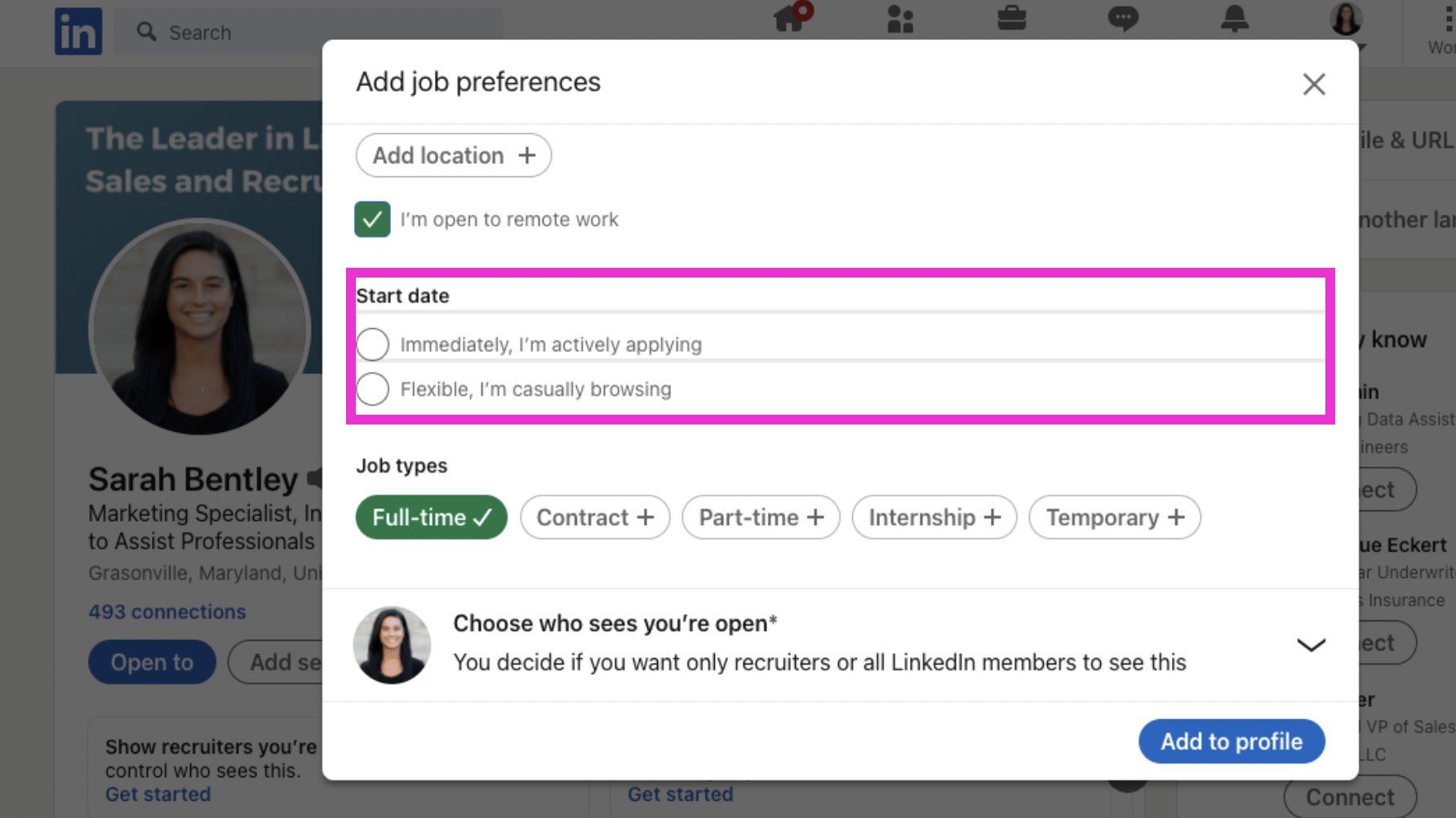
Task: Deselect the Full-time job type
Action: (x=431, y=518)
